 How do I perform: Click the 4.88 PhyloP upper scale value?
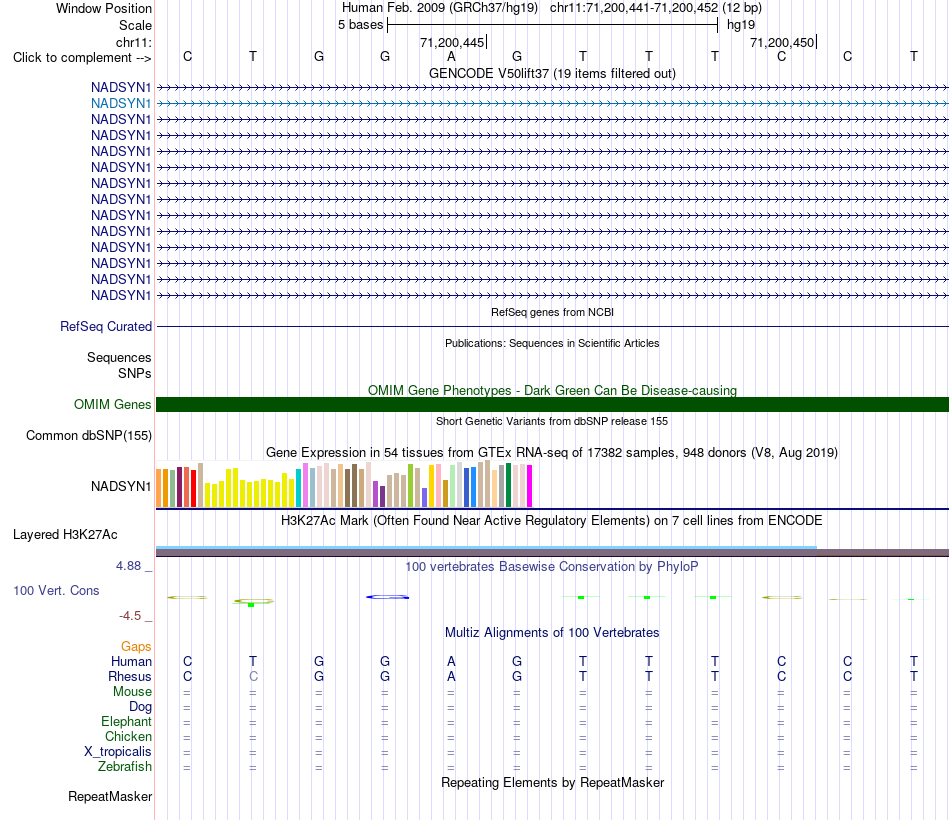[128, 565]
